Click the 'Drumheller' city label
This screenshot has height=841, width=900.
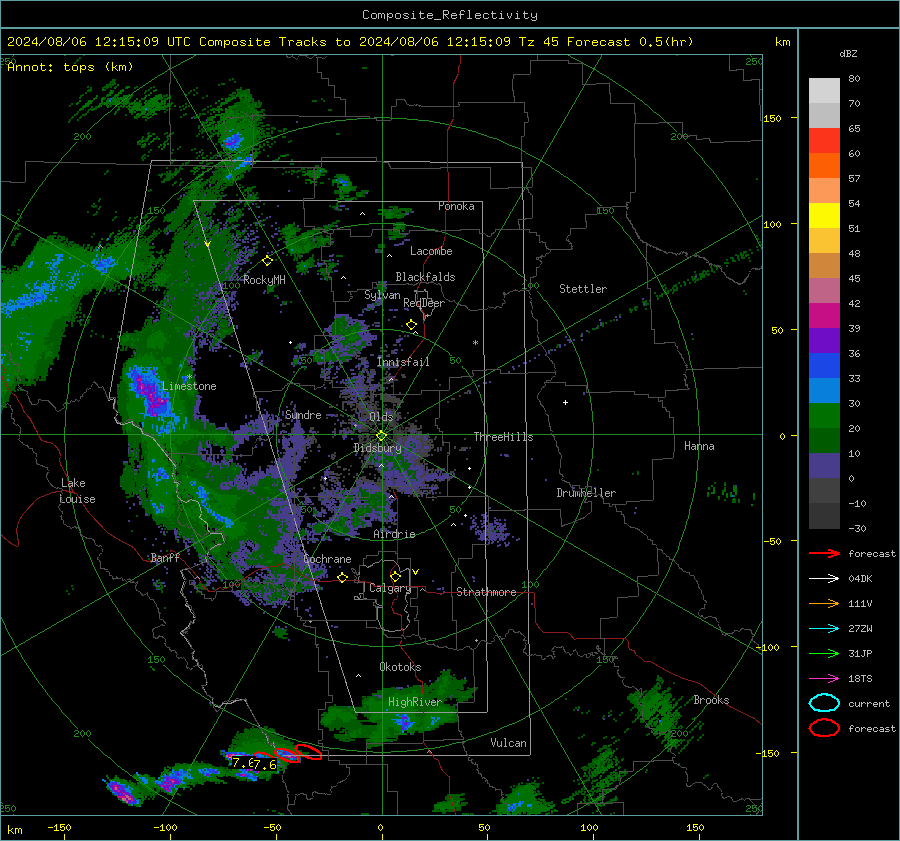point(586,493)
